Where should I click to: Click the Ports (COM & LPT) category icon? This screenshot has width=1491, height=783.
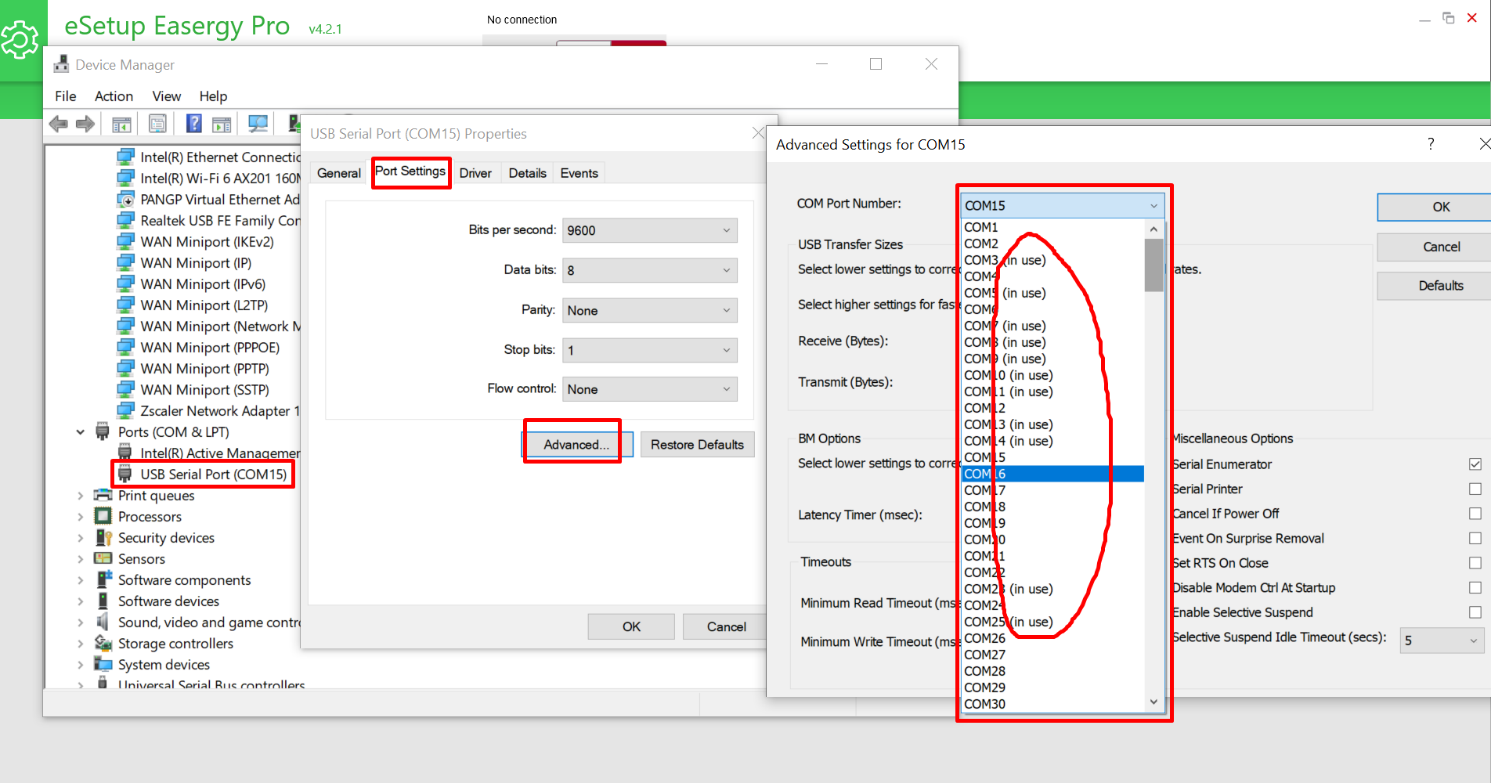click(102, 432)
